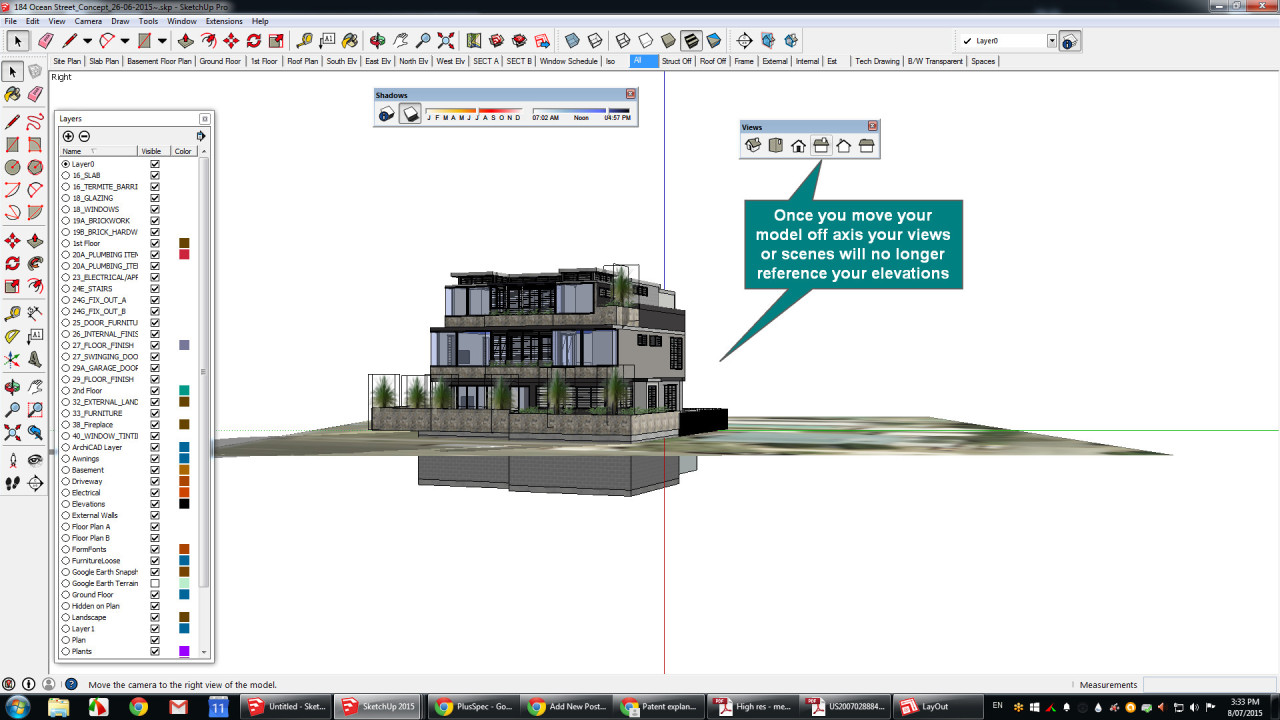Switch to the SECT A scene tab
This screenshot has width=1280, height=720.
click(485, 61)
